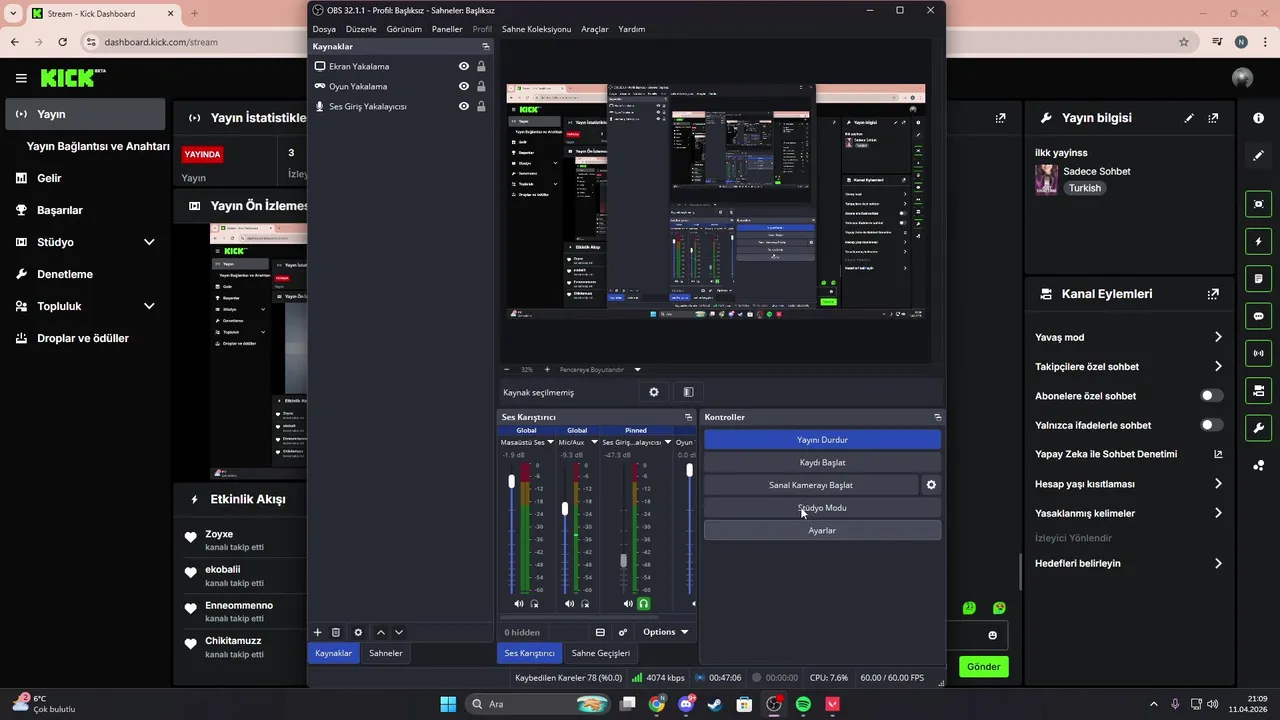Move source up with arrow icon
The image size is (1280, 720).
coord(381,632)
